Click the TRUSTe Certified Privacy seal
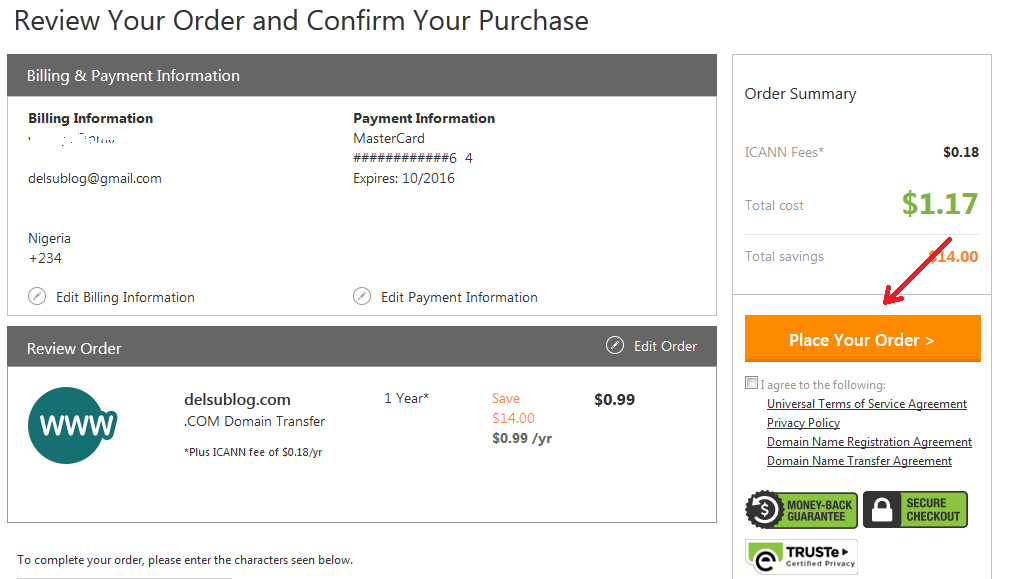This screenshot has width=1018, height=579. click(801, 557)
